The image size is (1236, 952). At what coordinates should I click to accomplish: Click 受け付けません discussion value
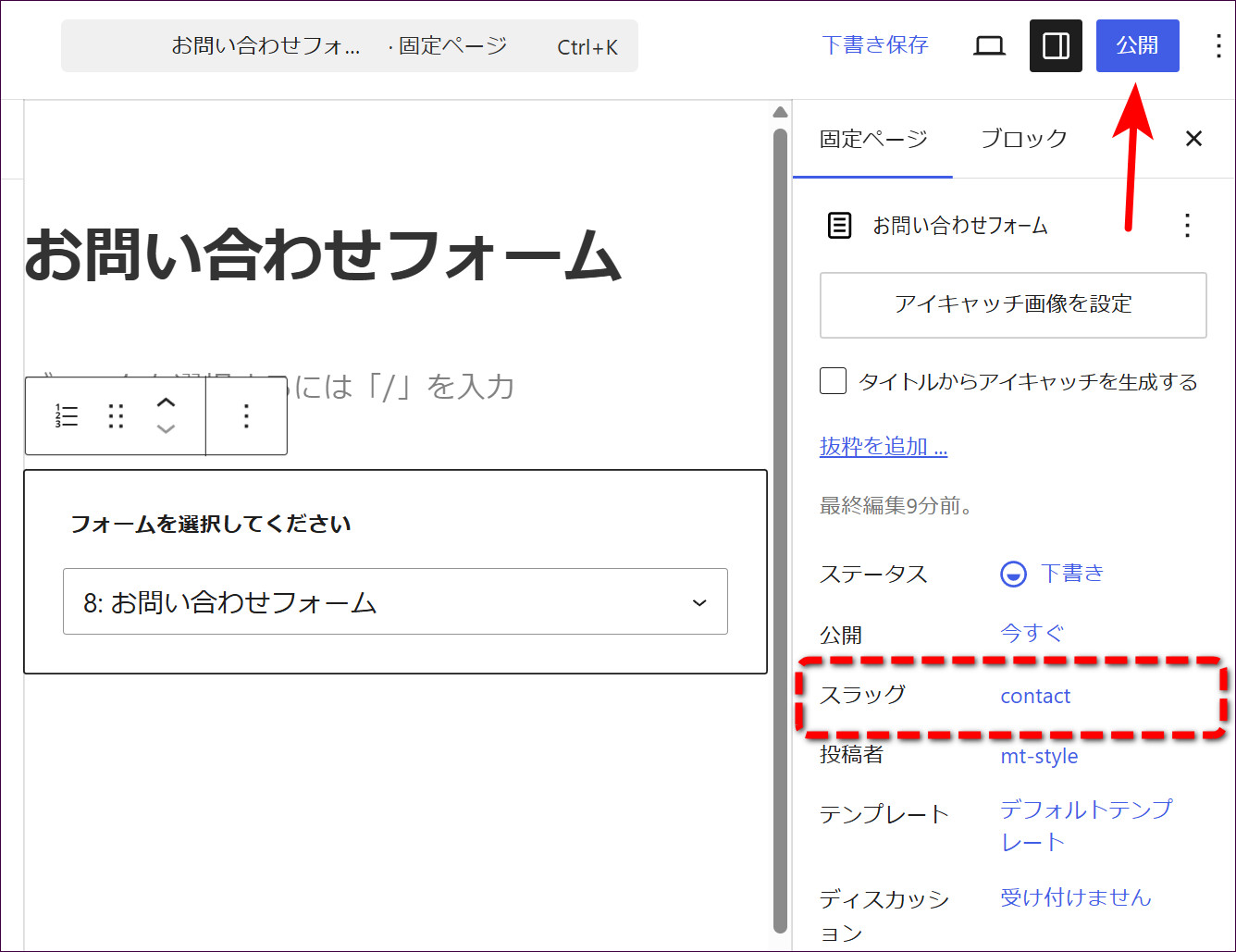click(x=1076, y=897)
